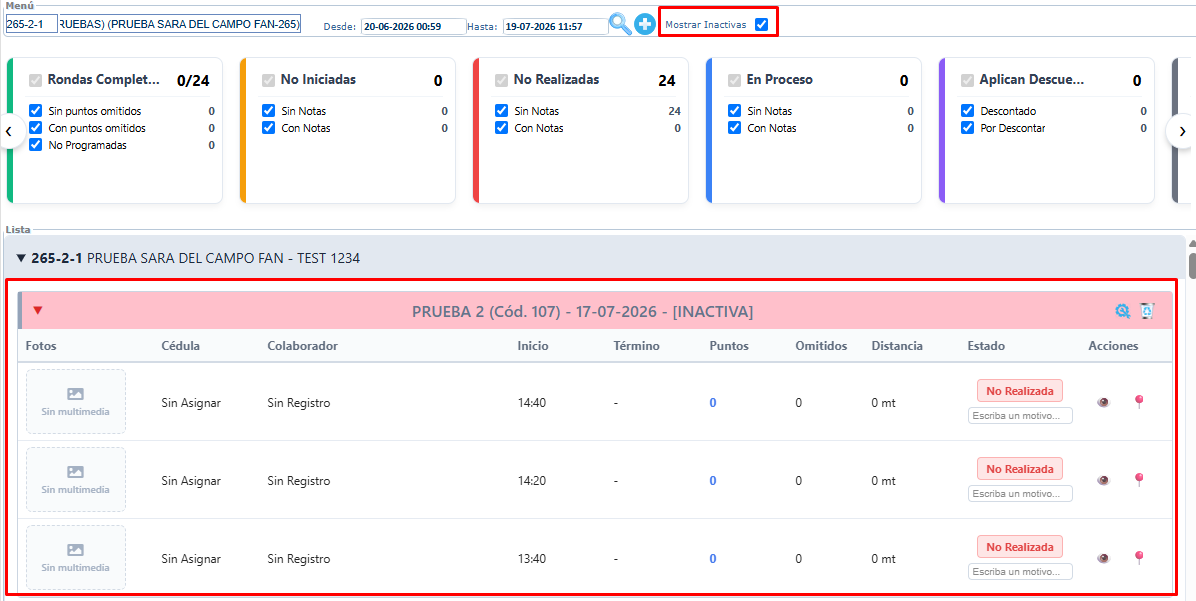
Task: Click the magnifying glass search icon
Action: click(621, 24)
